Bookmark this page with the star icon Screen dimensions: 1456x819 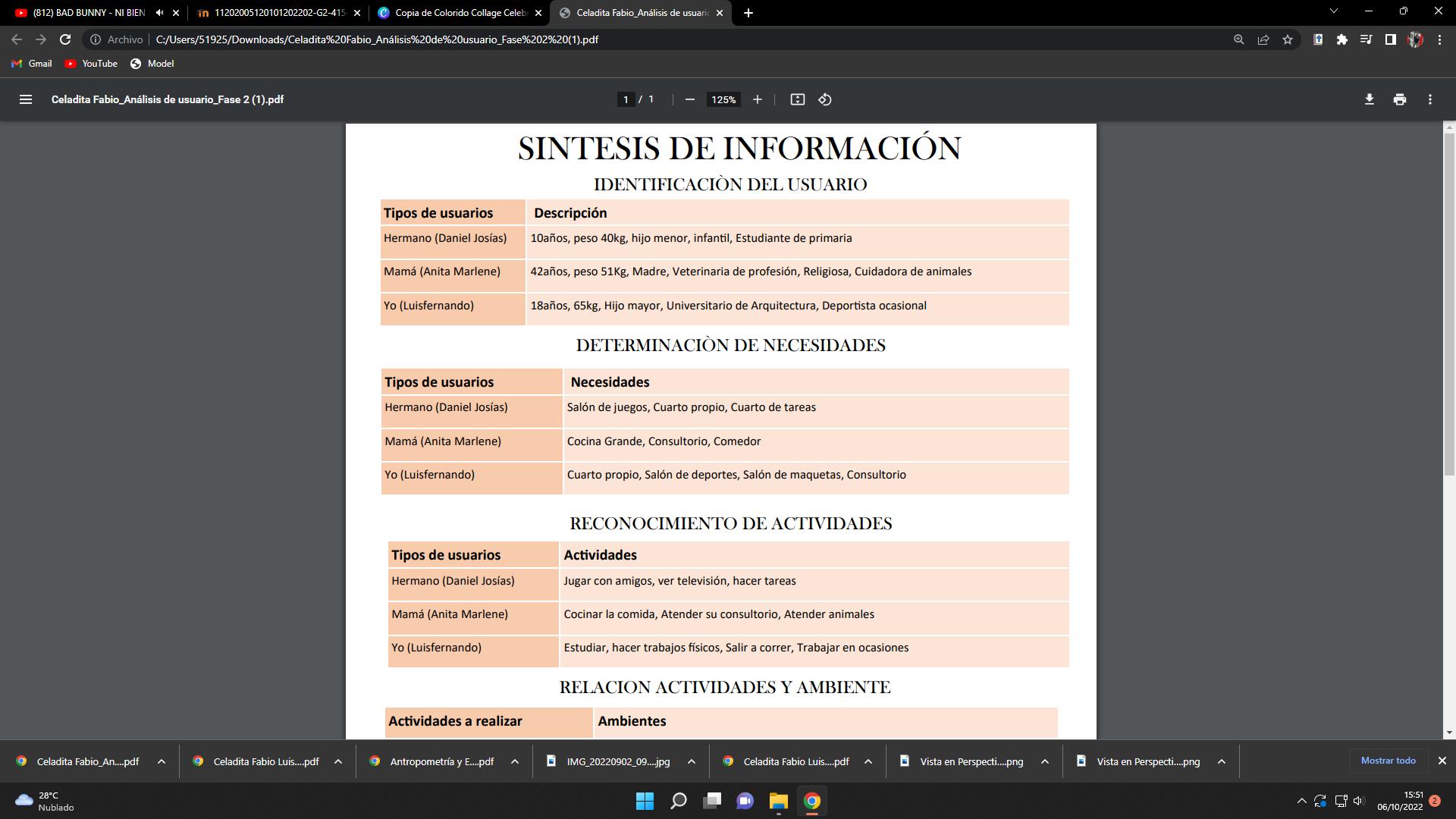click(x=1288, y=39)
